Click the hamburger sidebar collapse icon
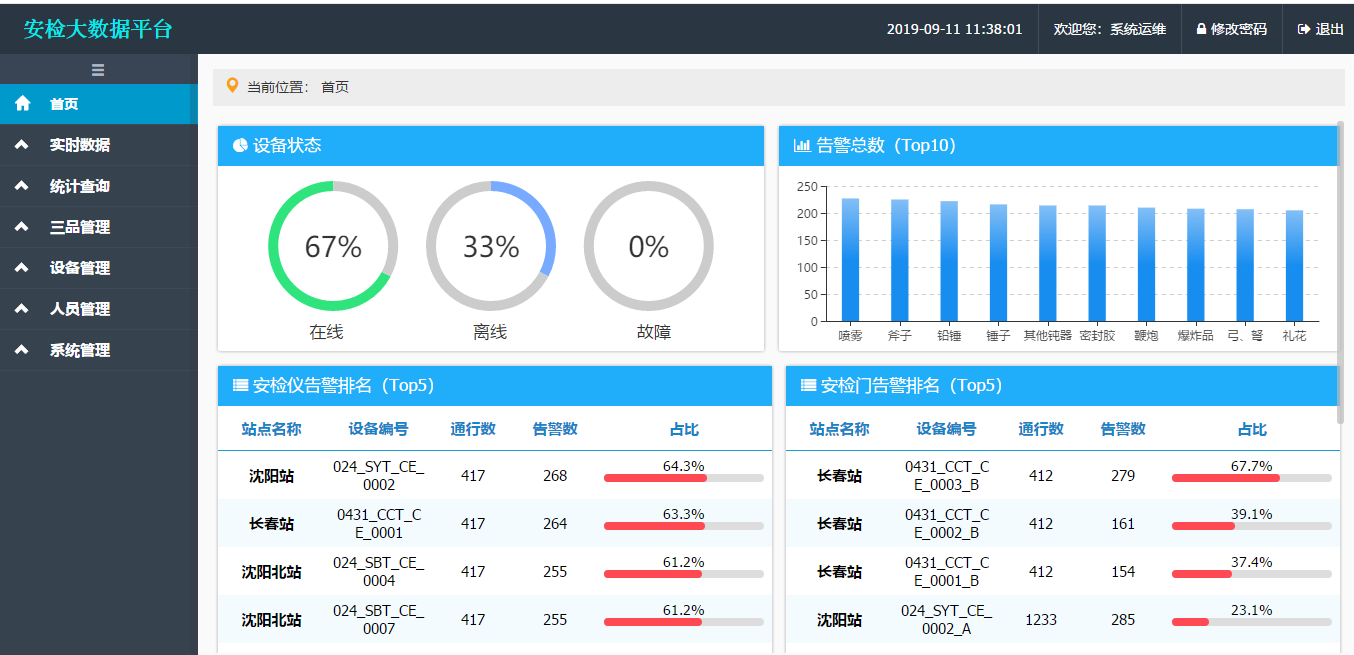This screenshot has width=1354, height=655. [x=98, y=70]
